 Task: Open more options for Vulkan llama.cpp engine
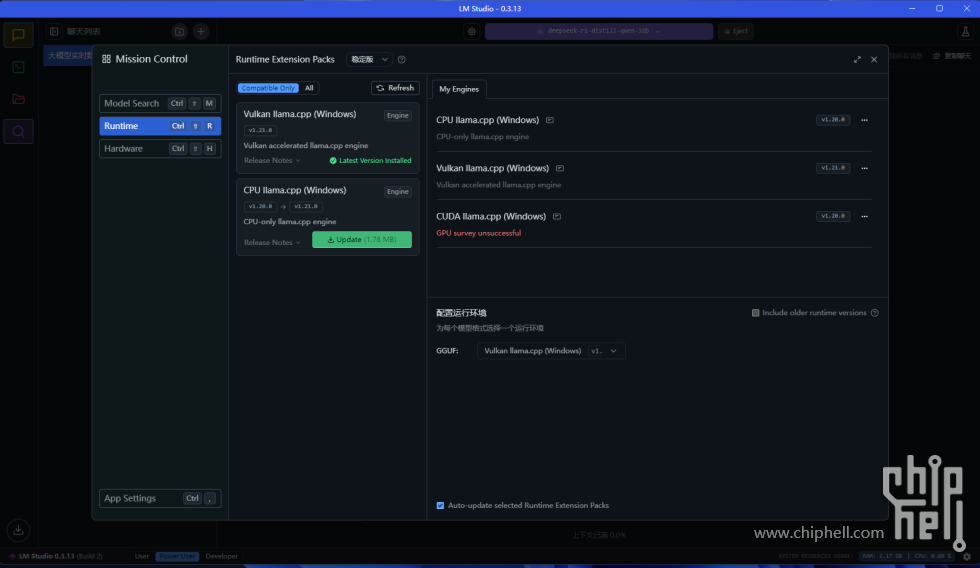click(x=864, y=168)
